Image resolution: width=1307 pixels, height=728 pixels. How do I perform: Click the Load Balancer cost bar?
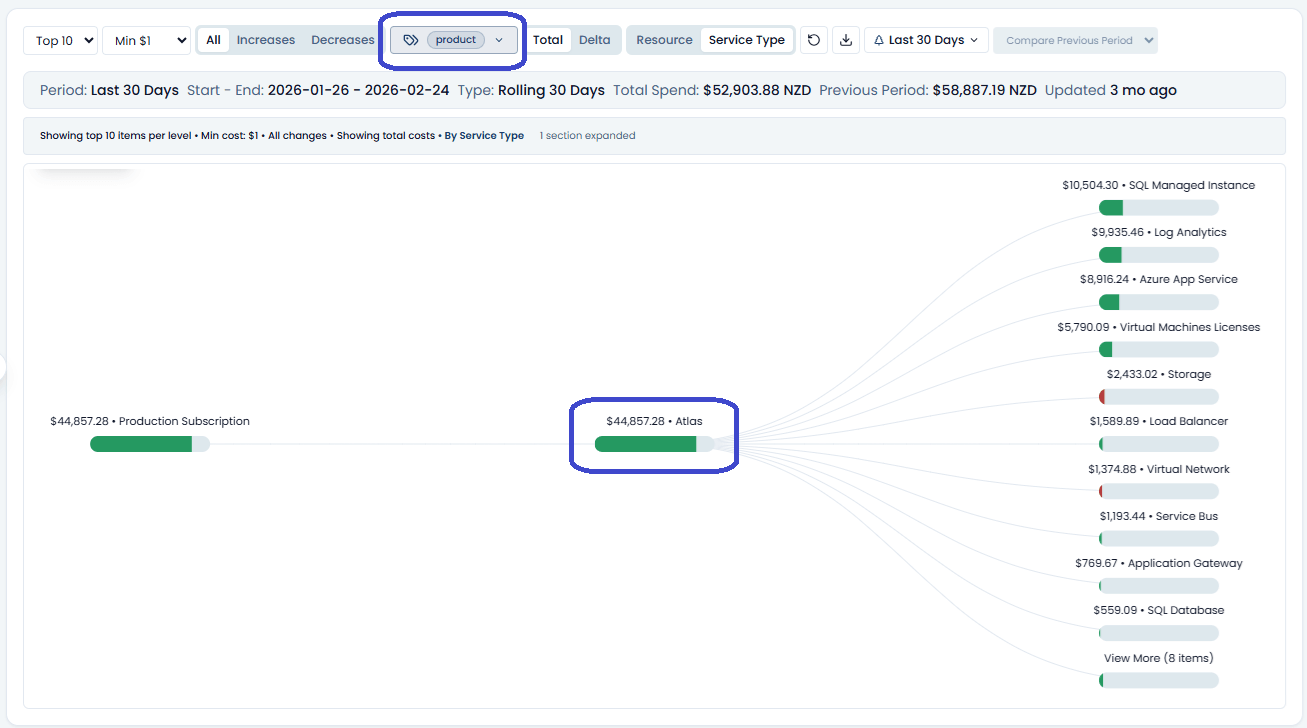[x=1159, y=444]
